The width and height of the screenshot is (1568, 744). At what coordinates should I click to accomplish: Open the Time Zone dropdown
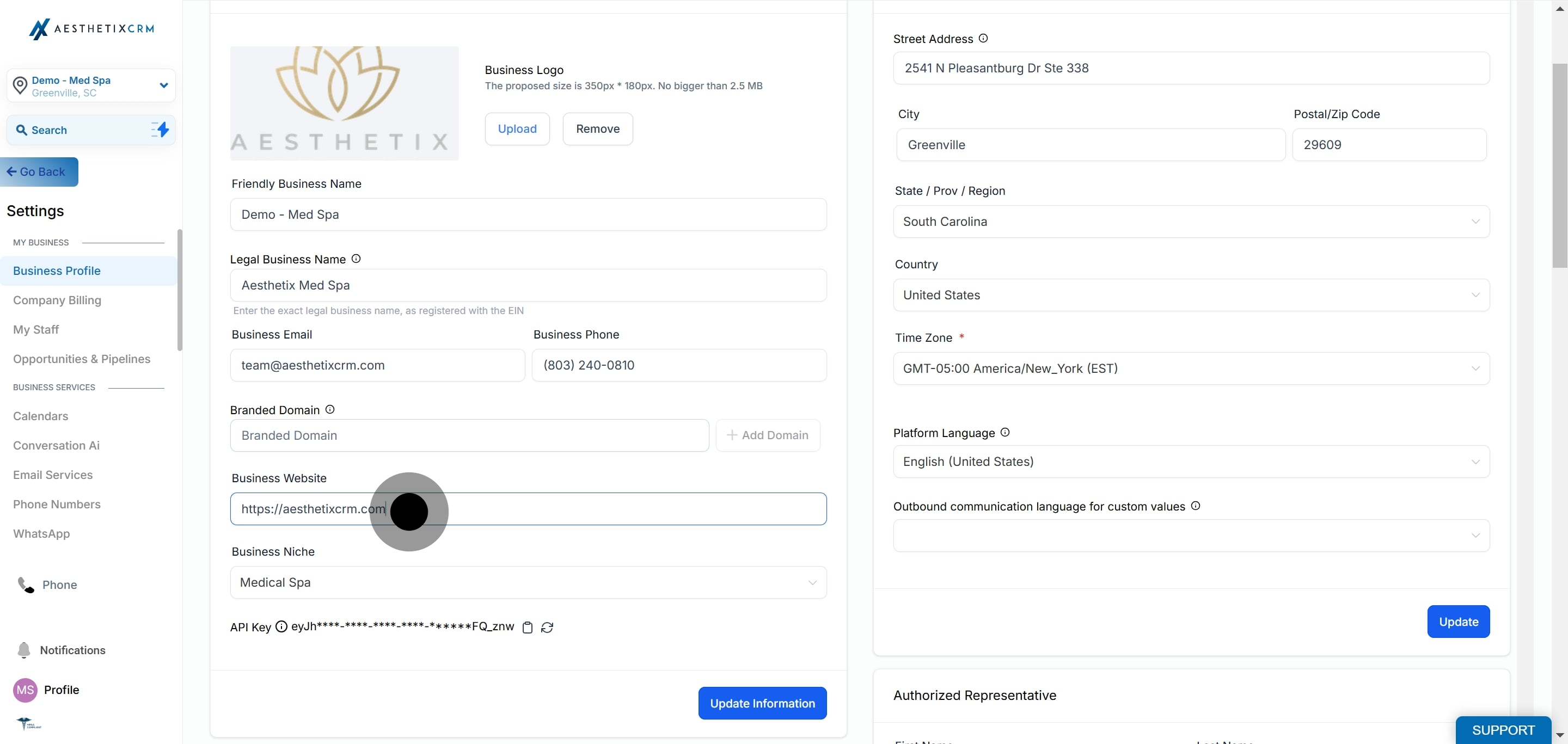click(x=1191, y=368)
